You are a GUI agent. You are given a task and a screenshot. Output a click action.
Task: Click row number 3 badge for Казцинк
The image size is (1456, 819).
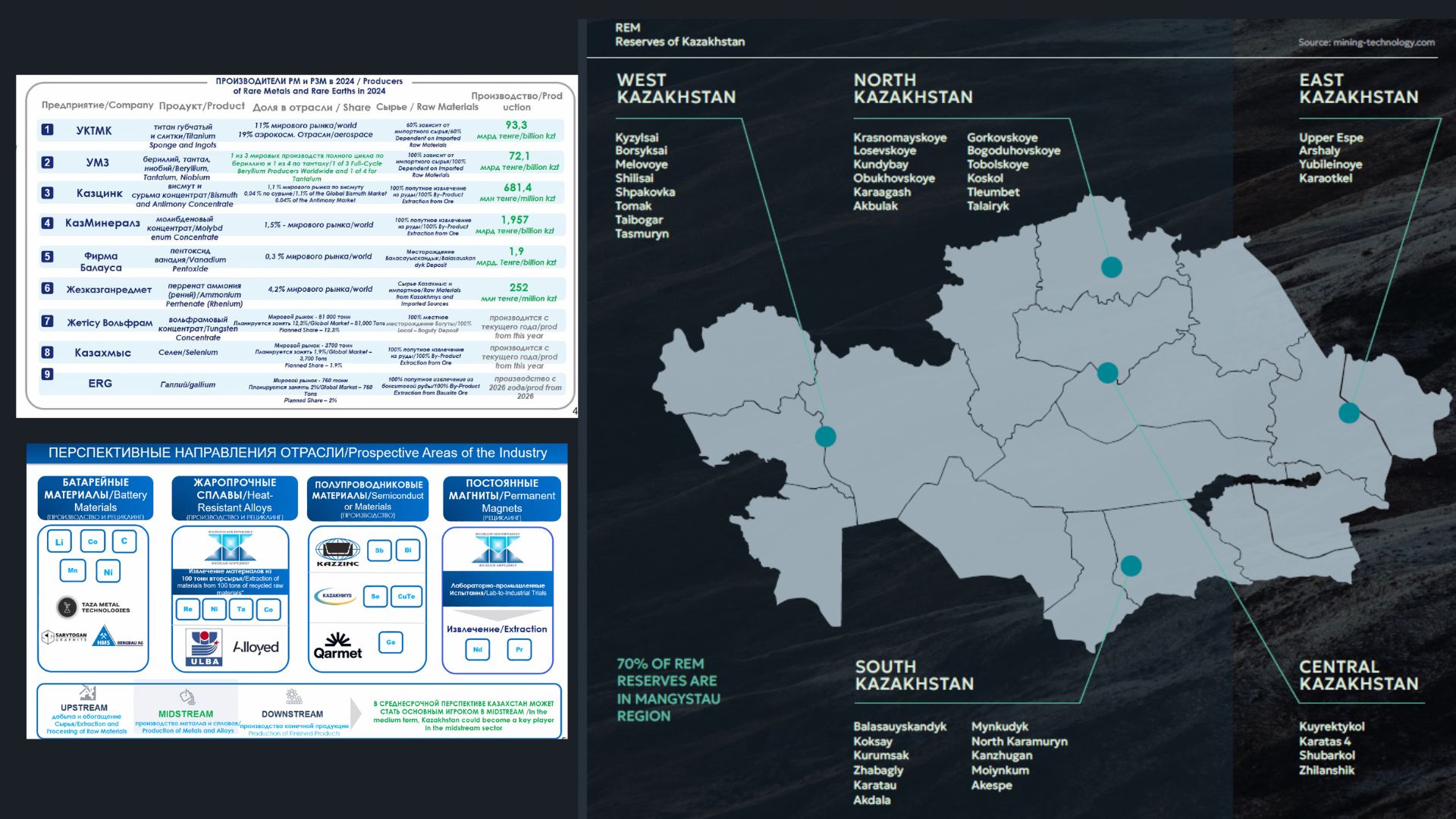point(47,193)
